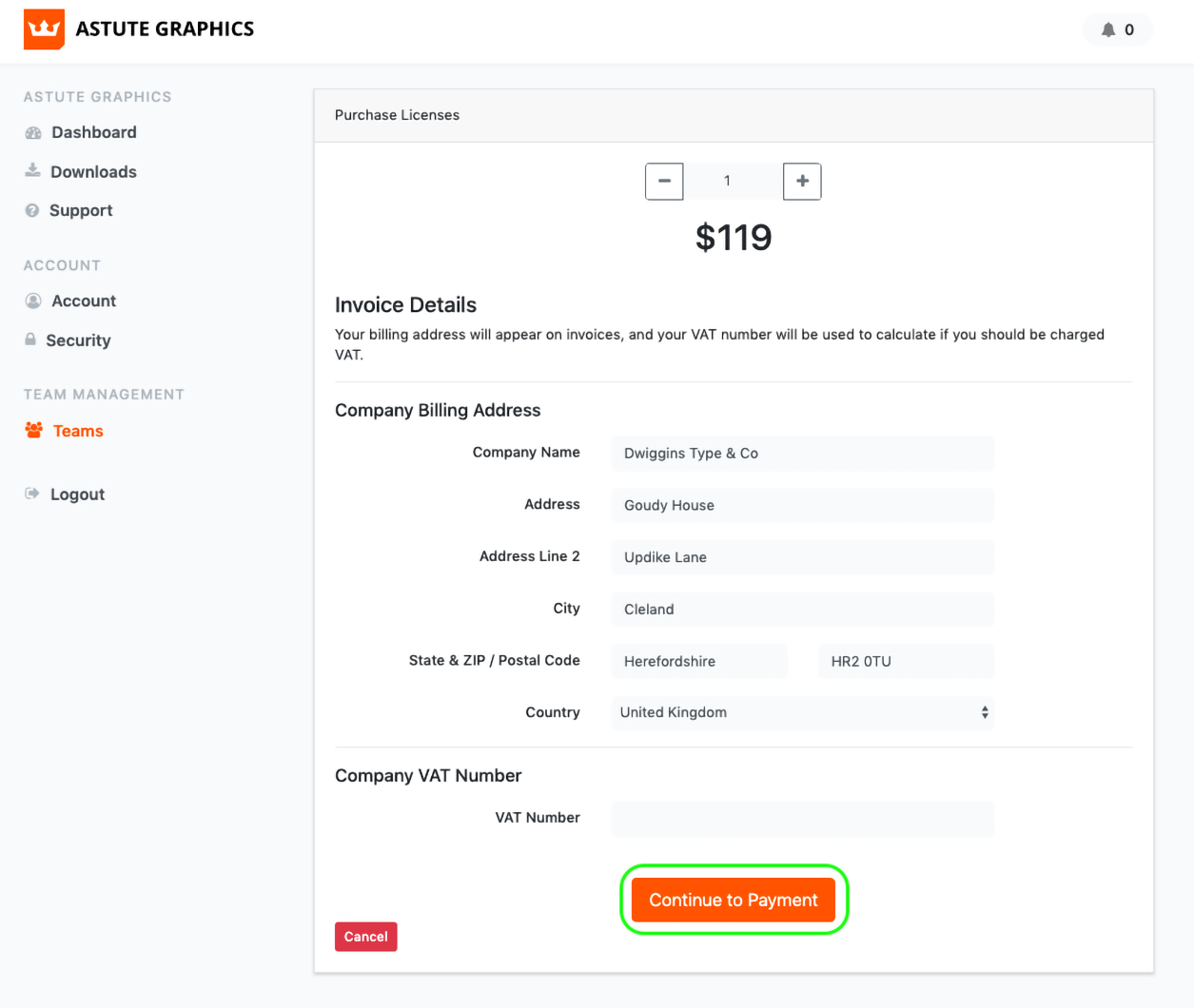Click the Company Name field
The height and width of the screenshot is (1008, 1194).
(802, 454)
